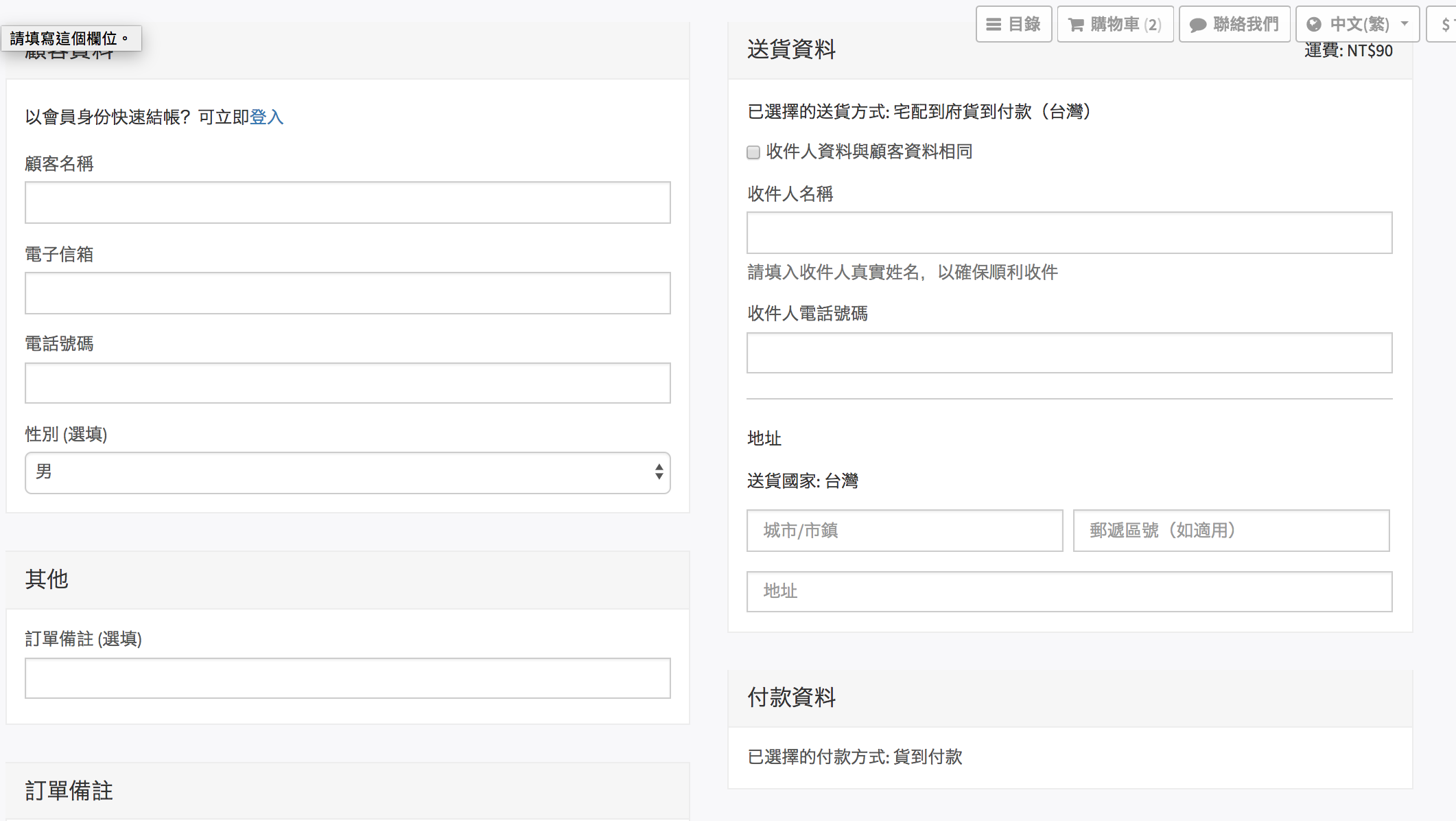1456x821 pixels.
Task: Click into the 電子信箱 email field
Action: 347,293
